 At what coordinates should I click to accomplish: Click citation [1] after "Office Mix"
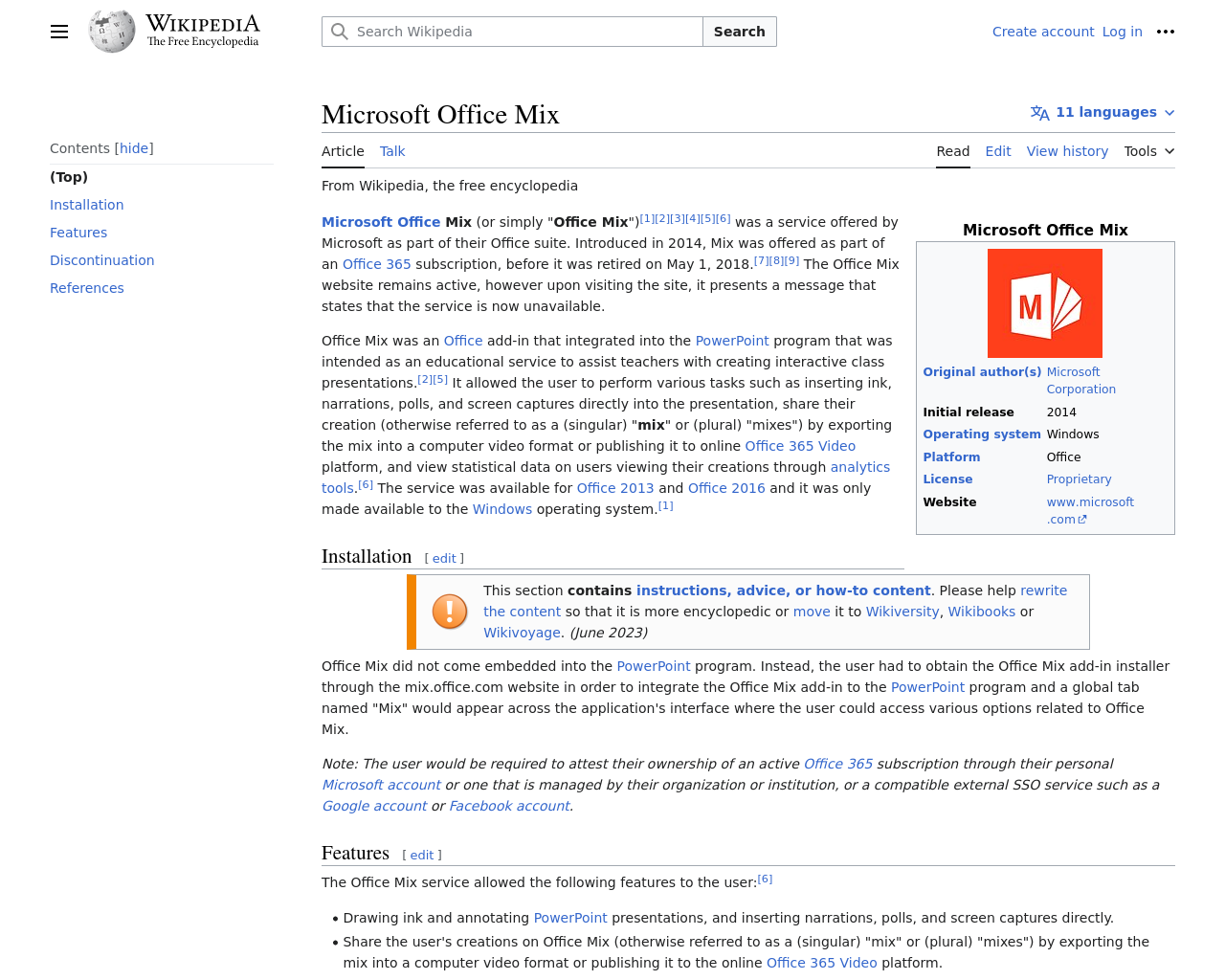click(x=647, y=218)
